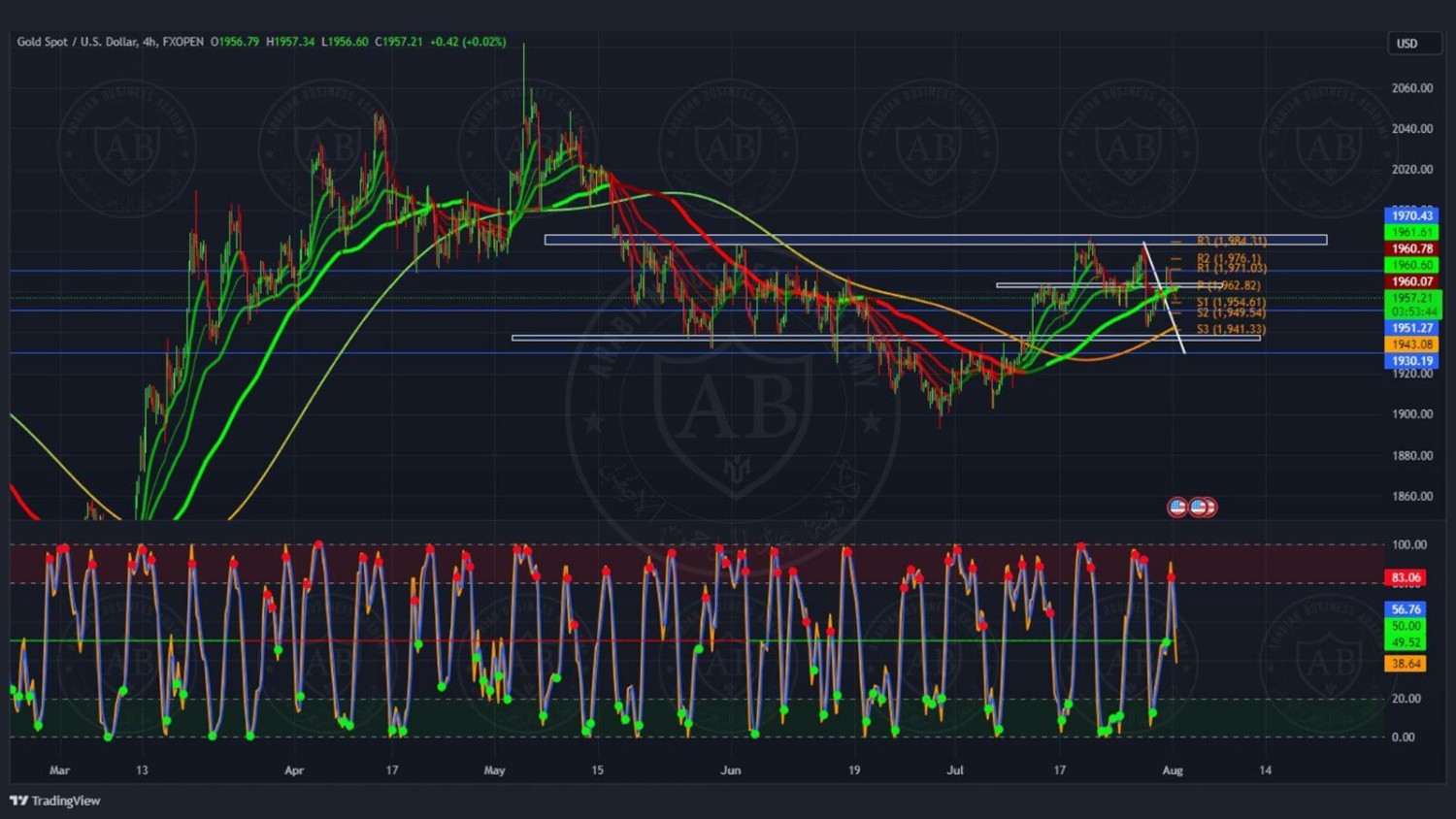Click the 1860.00 price axis tick

pos(1412,497)
